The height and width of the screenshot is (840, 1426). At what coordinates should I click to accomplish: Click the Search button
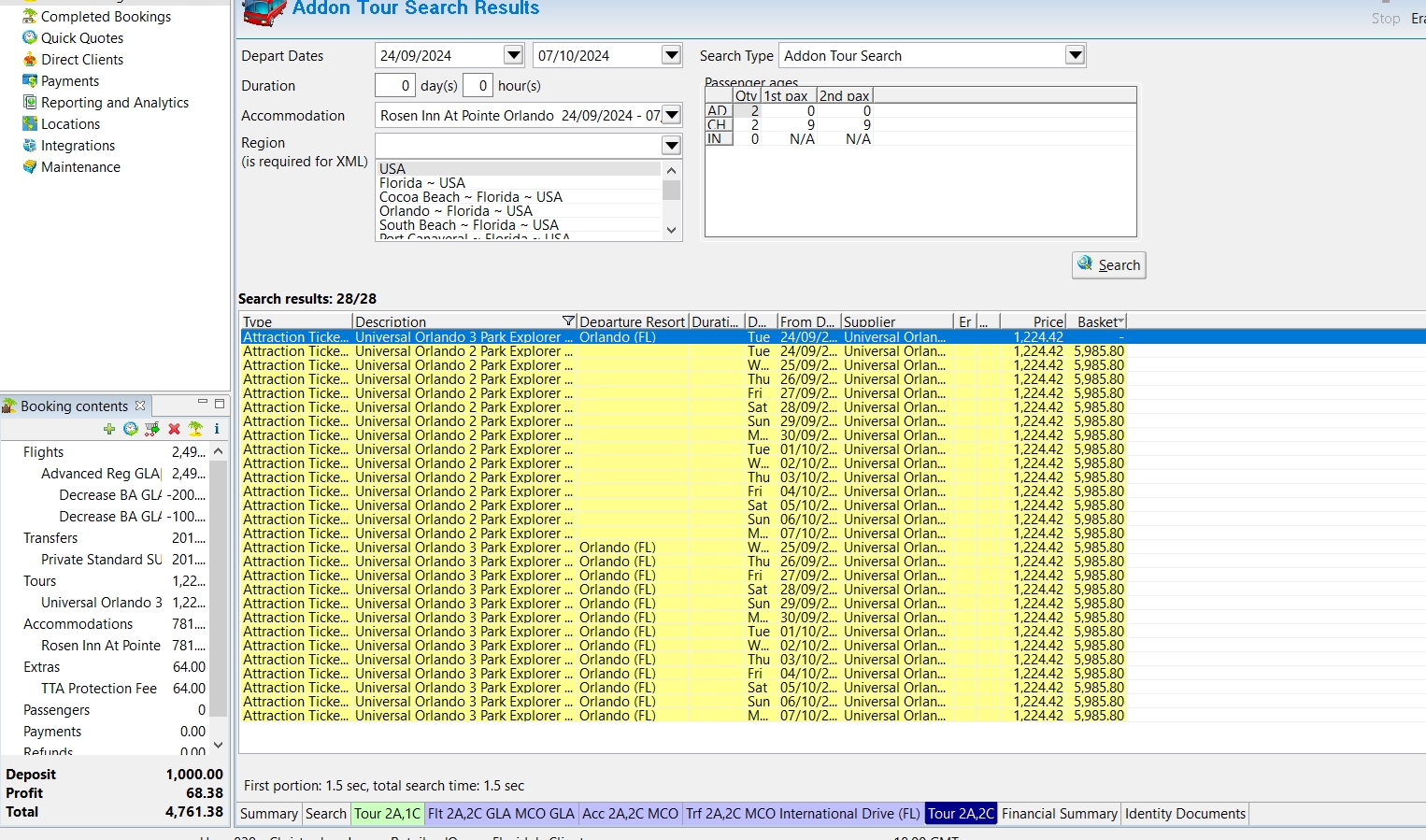[x=1109, y=265]
